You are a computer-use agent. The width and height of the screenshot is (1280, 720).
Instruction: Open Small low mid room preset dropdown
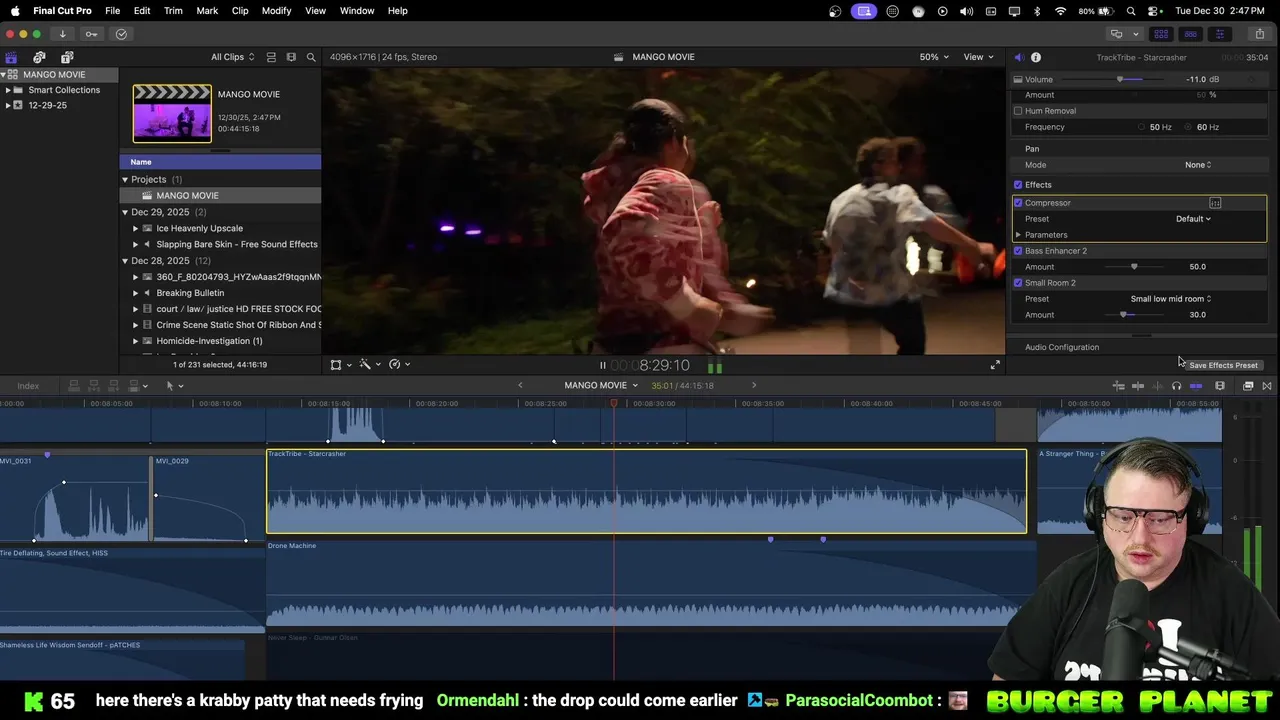[x=1171, y=299]
